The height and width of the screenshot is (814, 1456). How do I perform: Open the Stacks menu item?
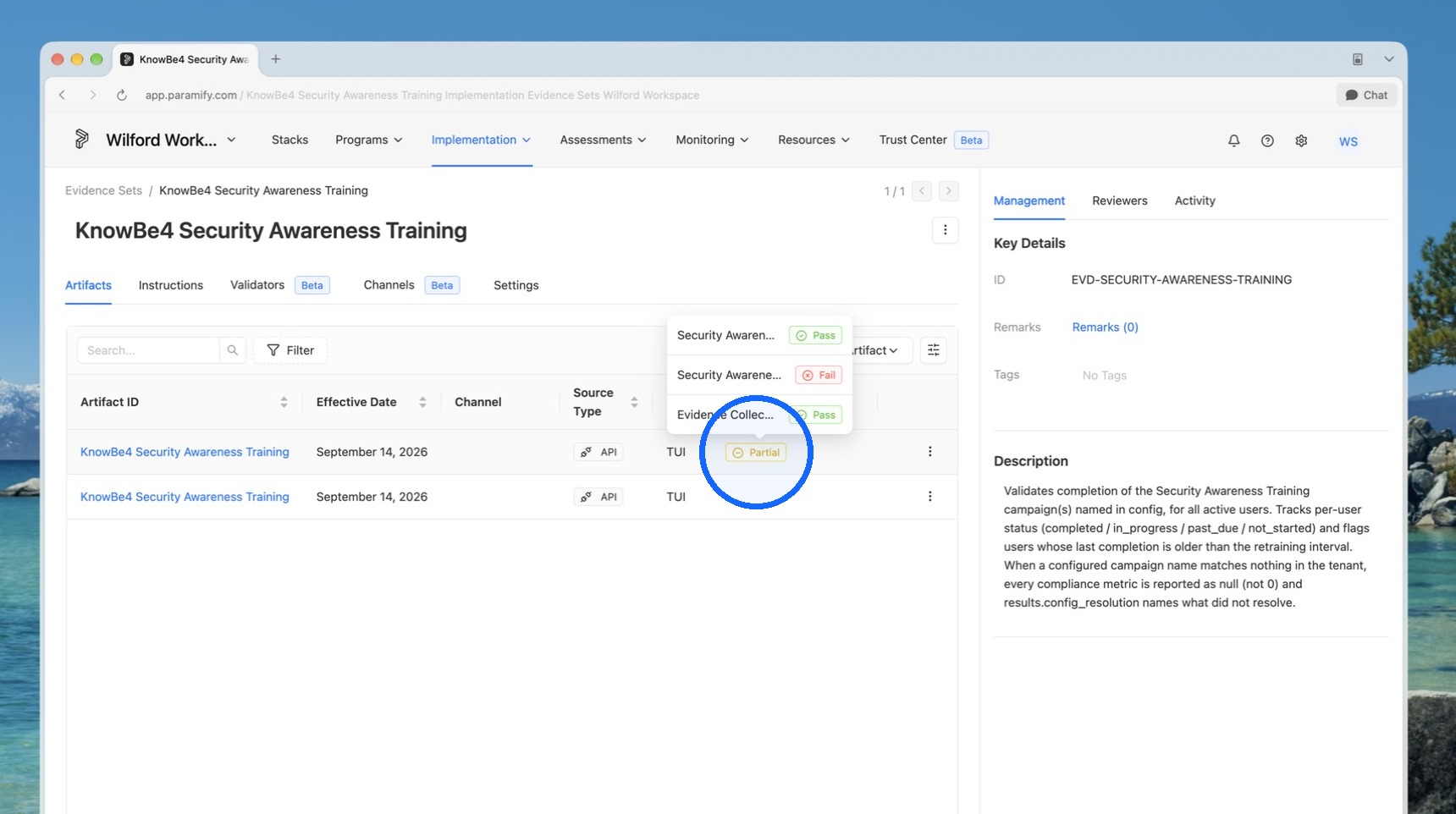point(290,140)
